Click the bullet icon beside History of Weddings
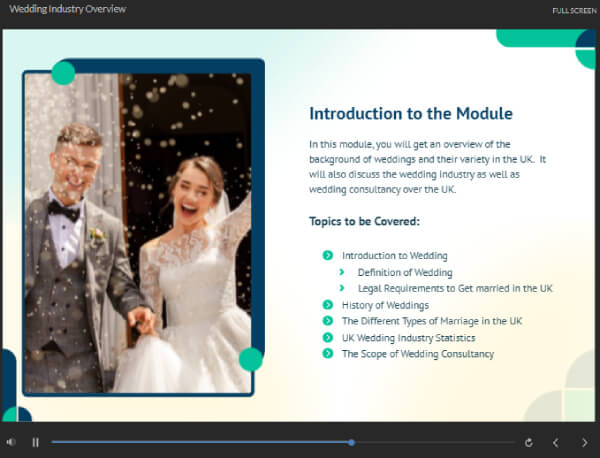This screenshot has width=600, height=458. click(x=328, y=305)
